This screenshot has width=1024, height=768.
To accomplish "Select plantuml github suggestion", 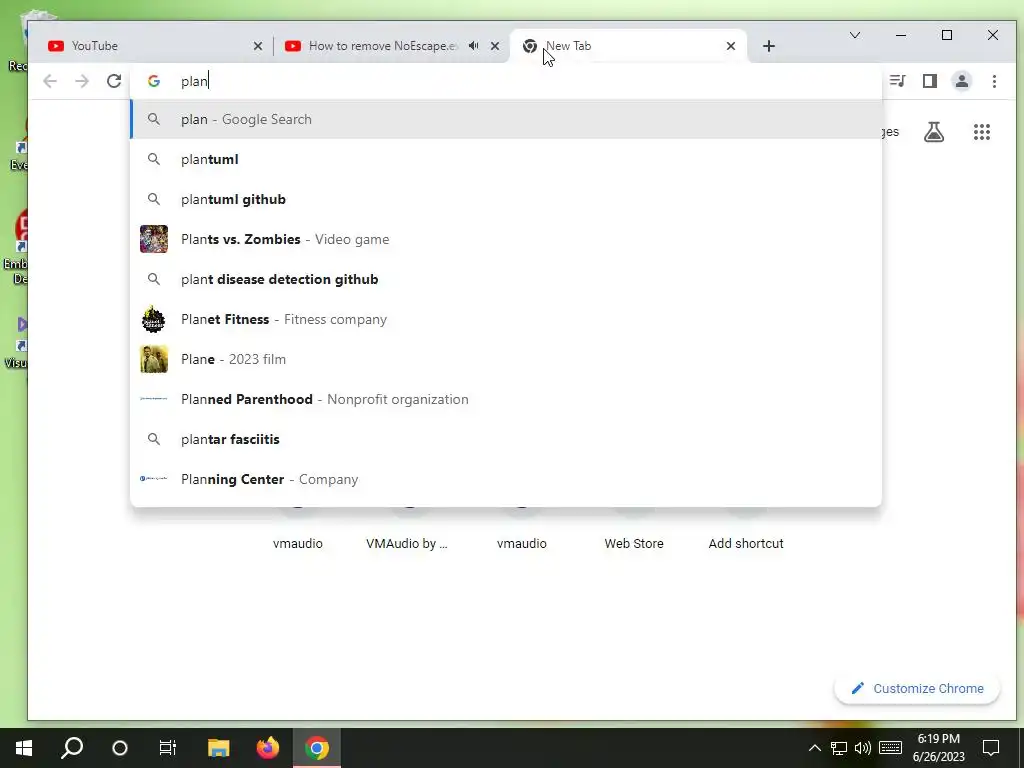I will 506,199.
